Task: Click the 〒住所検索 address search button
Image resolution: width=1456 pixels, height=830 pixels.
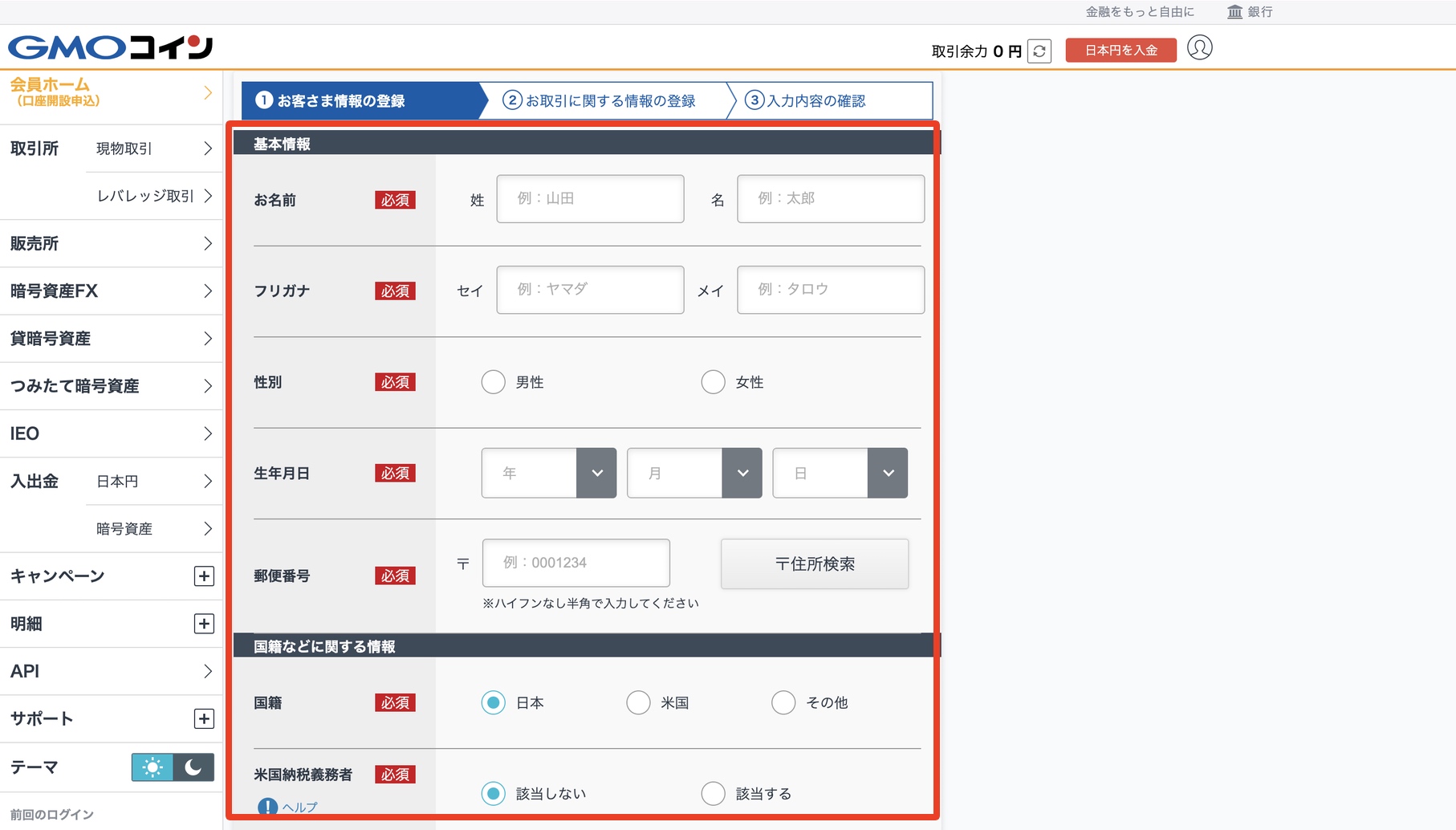Action: tap(815, 564)
